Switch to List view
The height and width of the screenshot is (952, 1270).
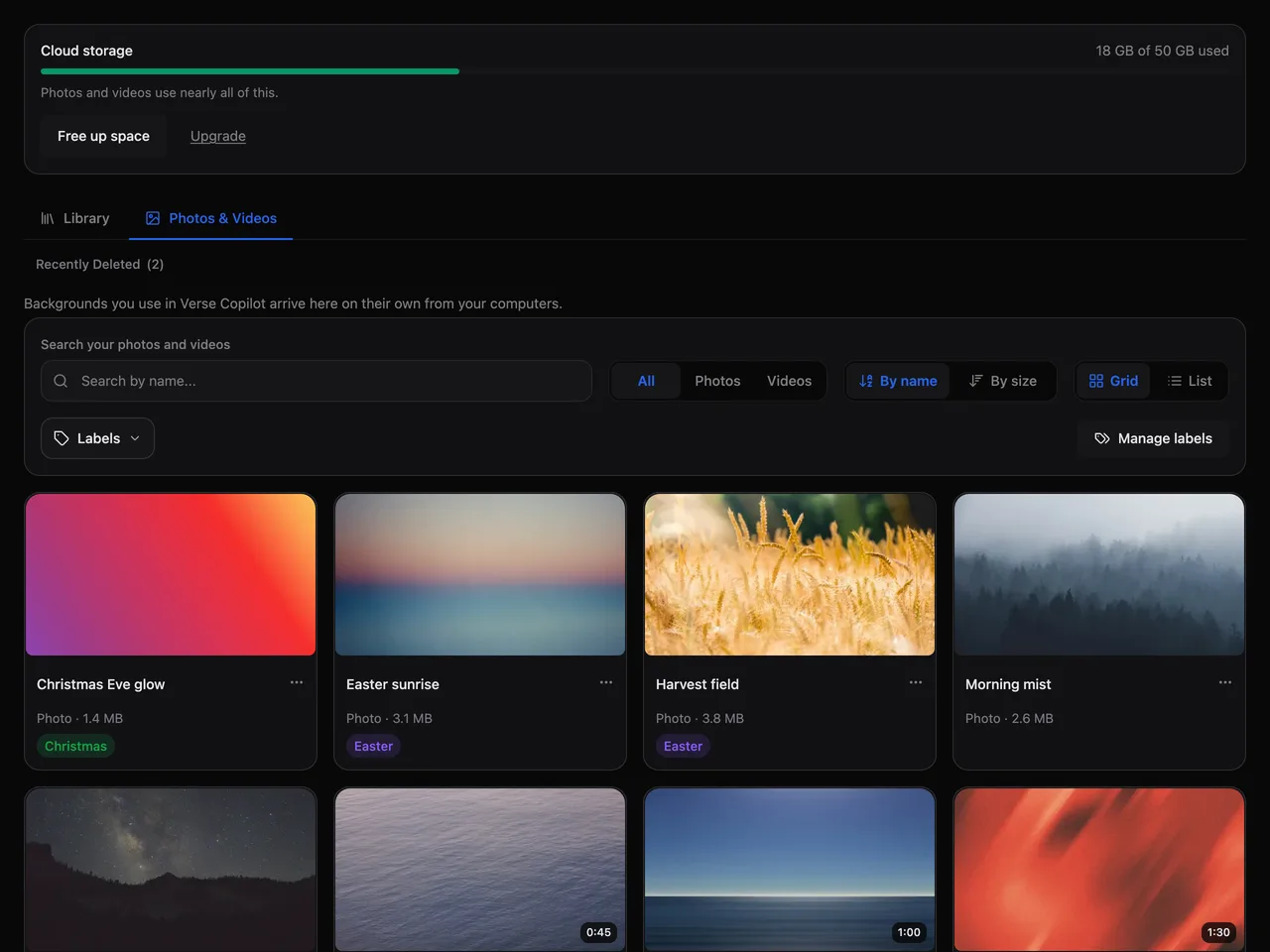[x=1190, y=381]
